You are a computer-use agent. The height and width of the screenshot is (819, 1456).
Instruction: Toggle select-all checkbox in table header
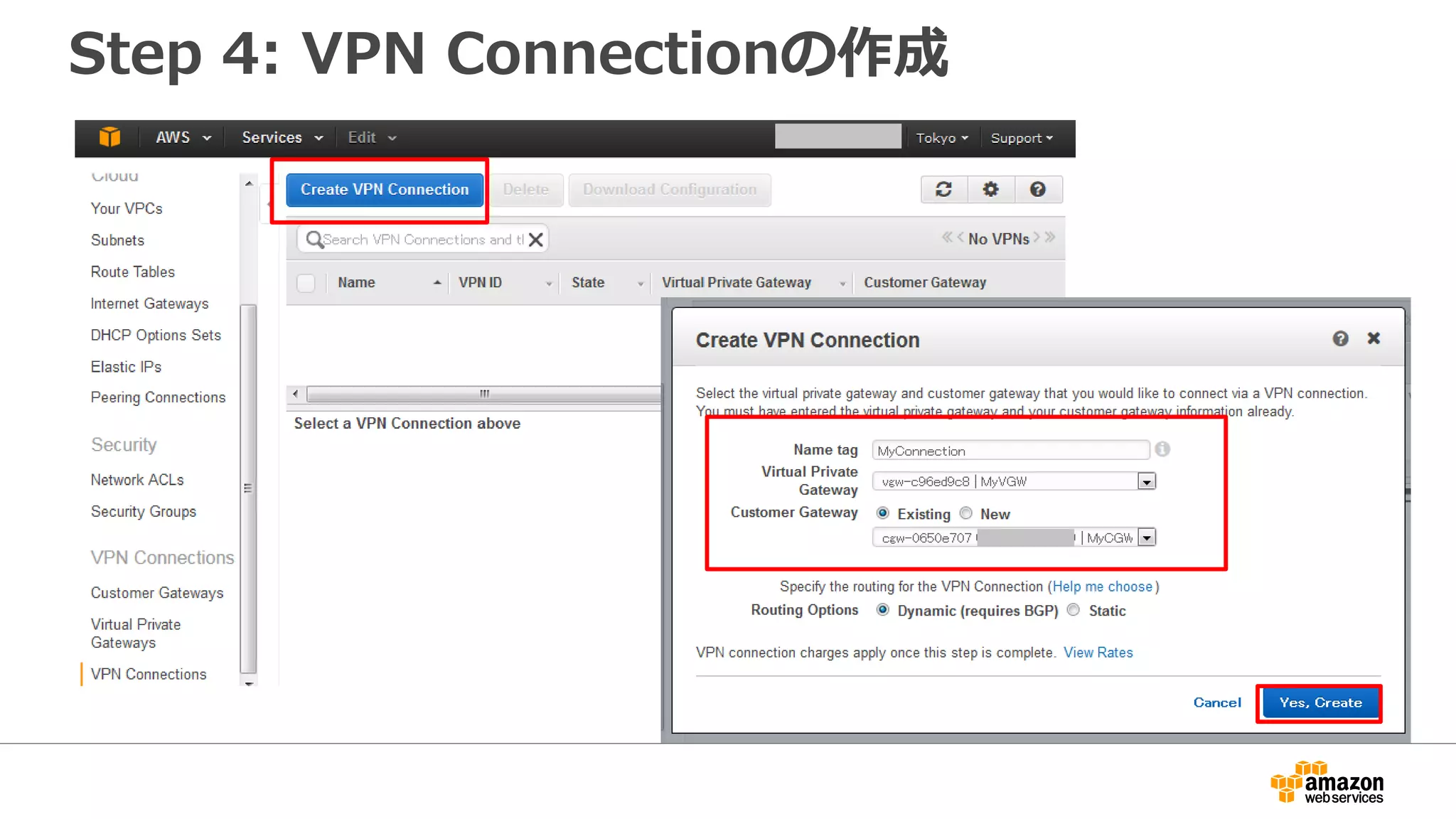[306, 283]
